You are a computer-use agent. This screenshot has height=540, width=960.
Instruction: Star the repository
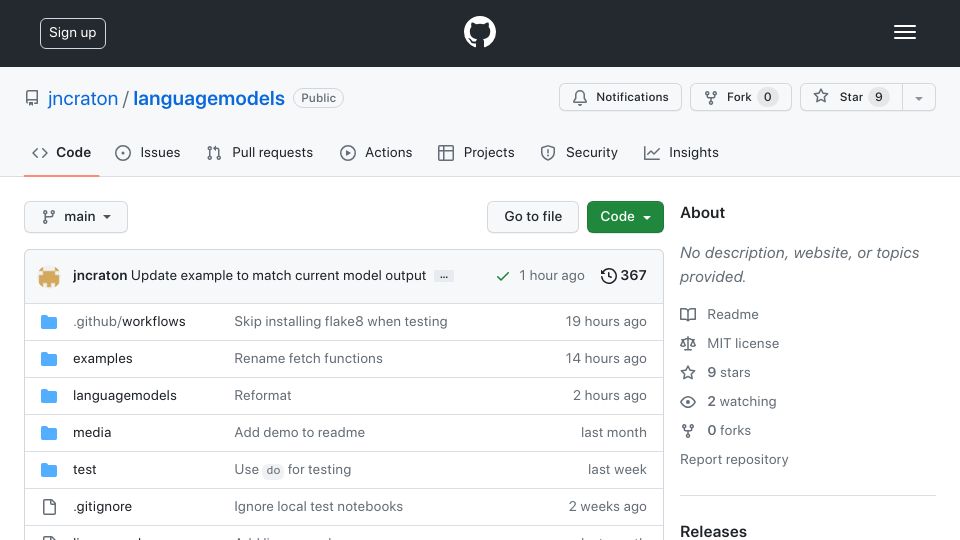(851, 97)
